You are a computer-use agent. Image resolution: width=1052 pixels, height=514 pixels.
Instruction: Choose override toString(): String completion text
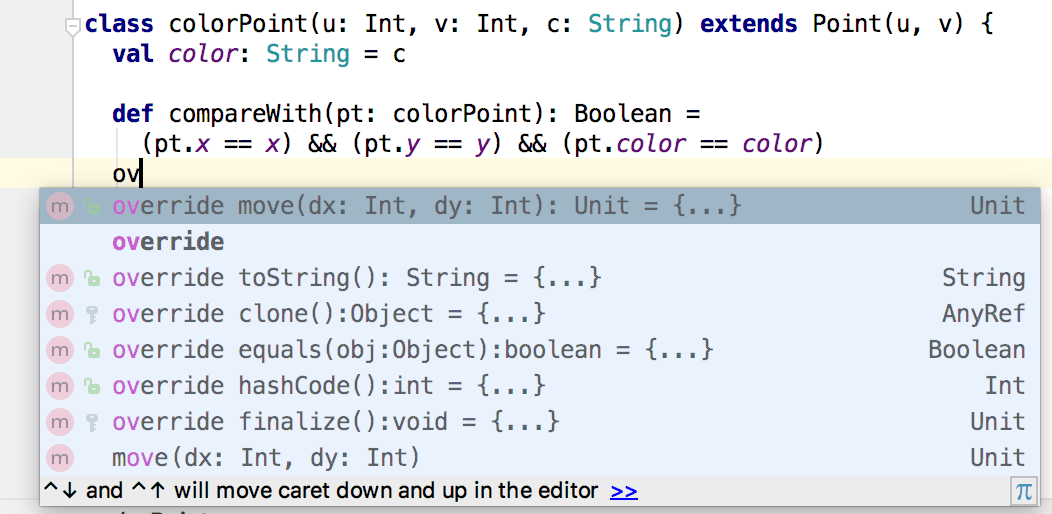pyautogui.click(x=356, y=278)
